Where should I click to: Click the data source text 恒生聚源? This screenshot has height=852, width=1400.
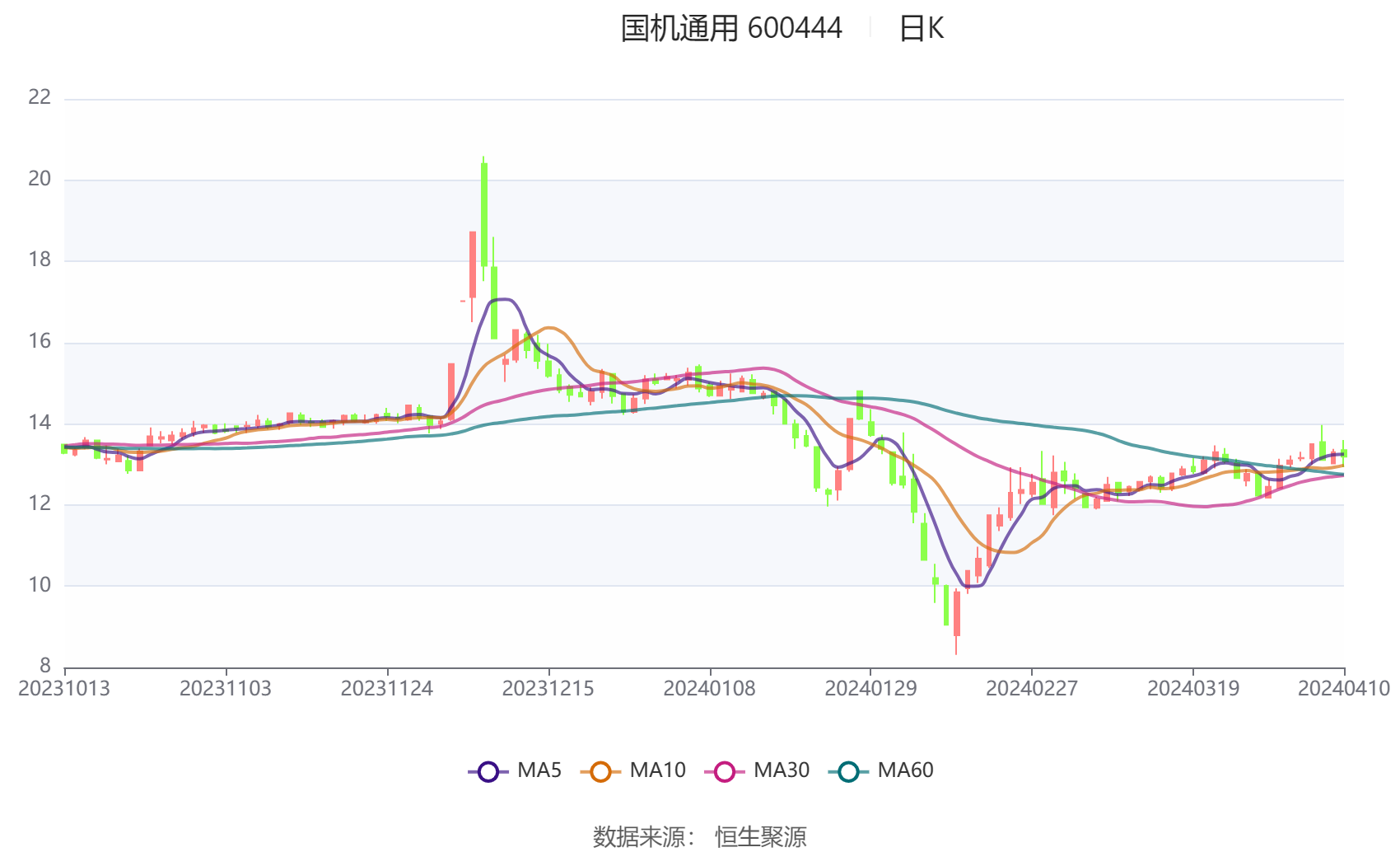pos(760,836)
